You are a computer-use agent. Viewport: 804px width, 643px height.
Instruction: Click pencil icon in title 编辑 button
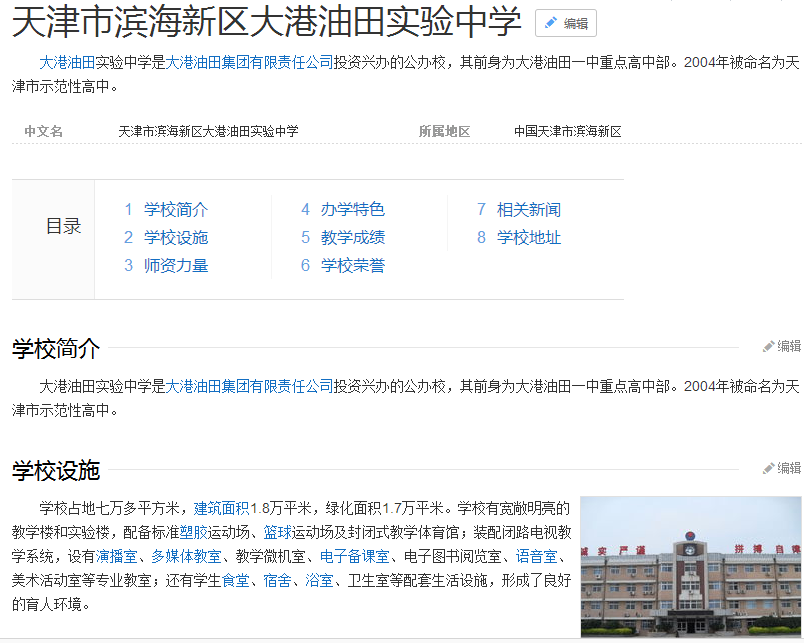(x=551, y=23)
